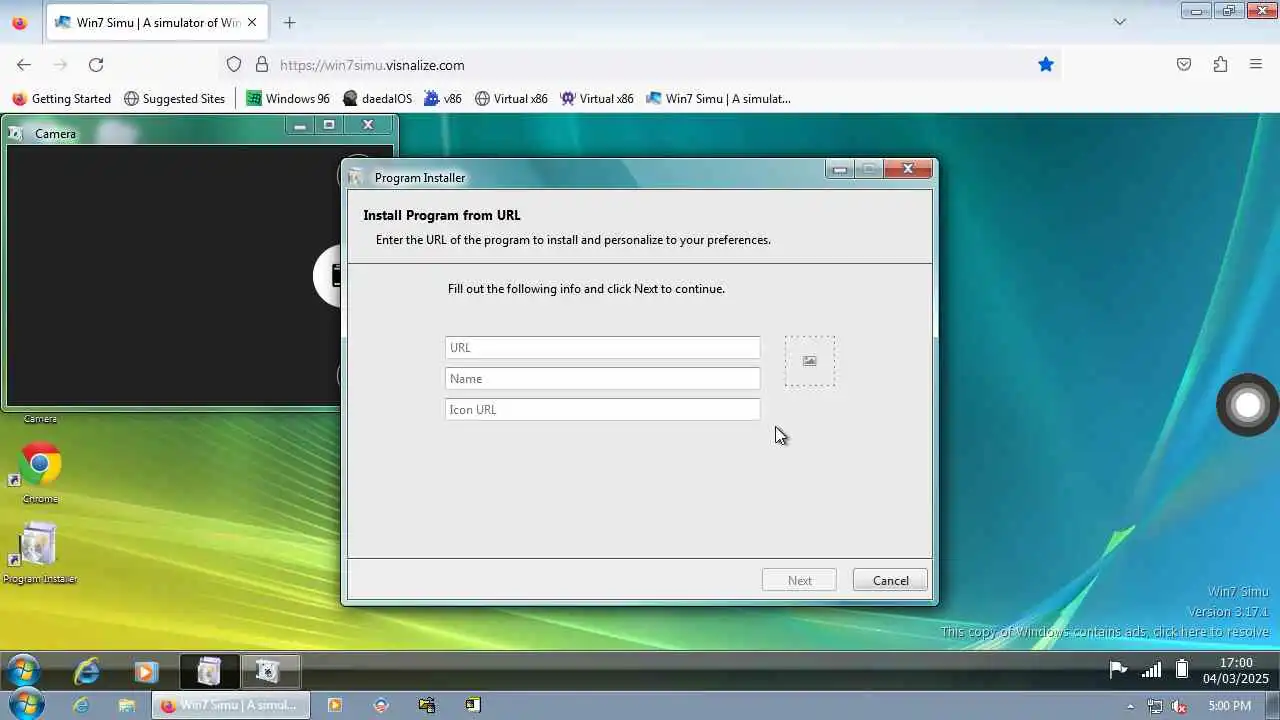Select the Firefox Win7 Simu taskbar button

point(231,705)
